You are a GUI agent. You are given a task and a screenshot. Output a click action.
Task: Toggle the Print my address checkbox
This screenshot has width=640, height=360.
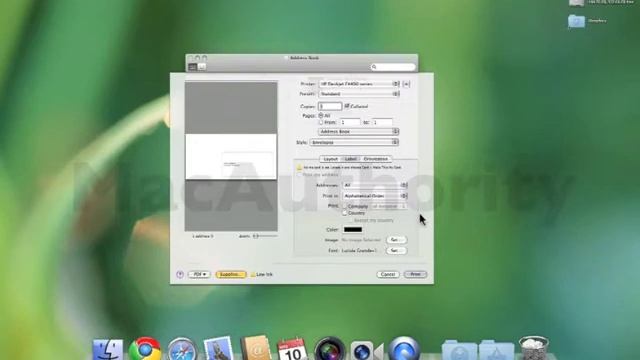tap(299, 175)
